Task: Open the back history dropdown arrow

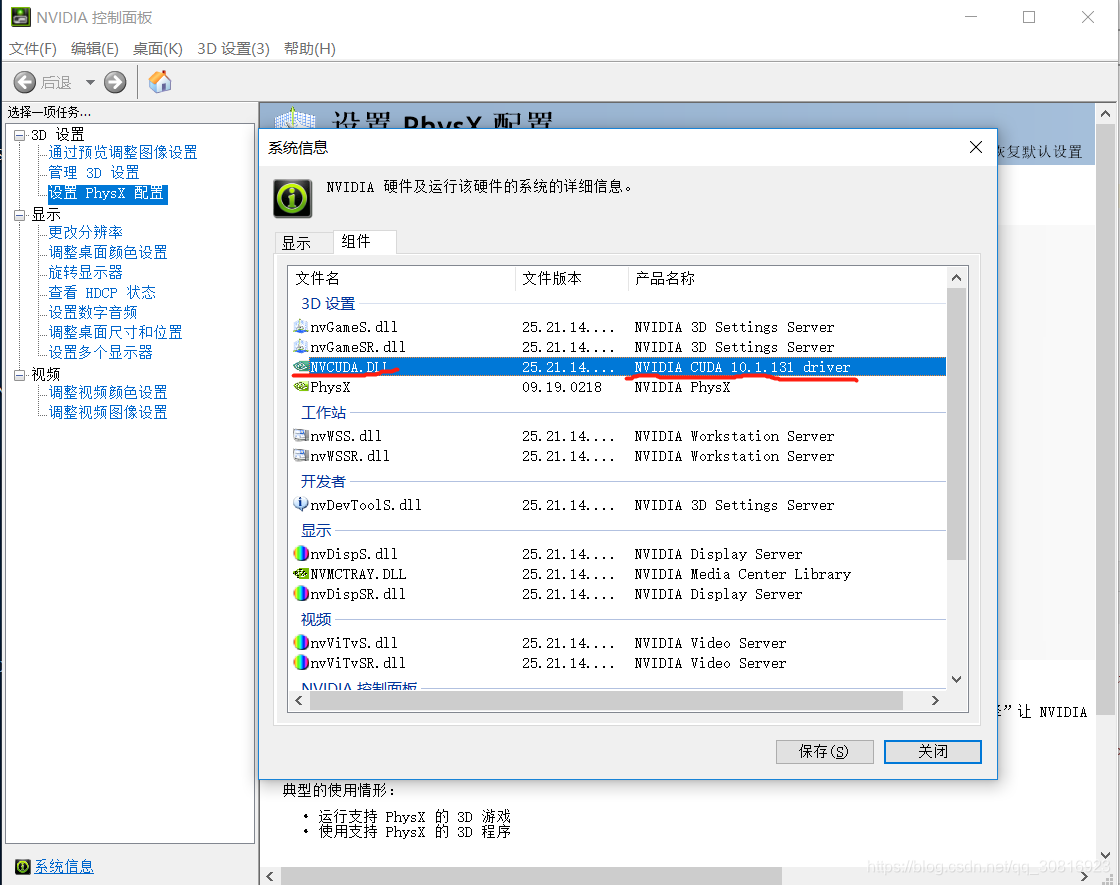Action: coord(90,82)
